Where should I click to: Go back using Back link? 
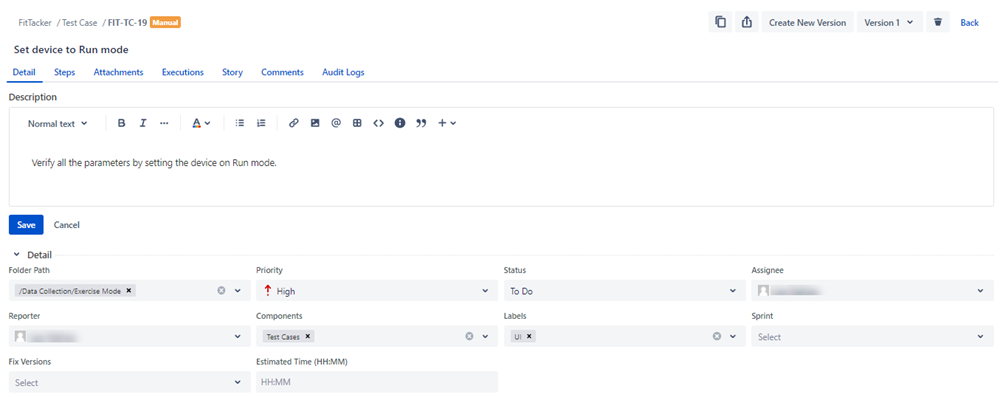(x=969, y=22)
